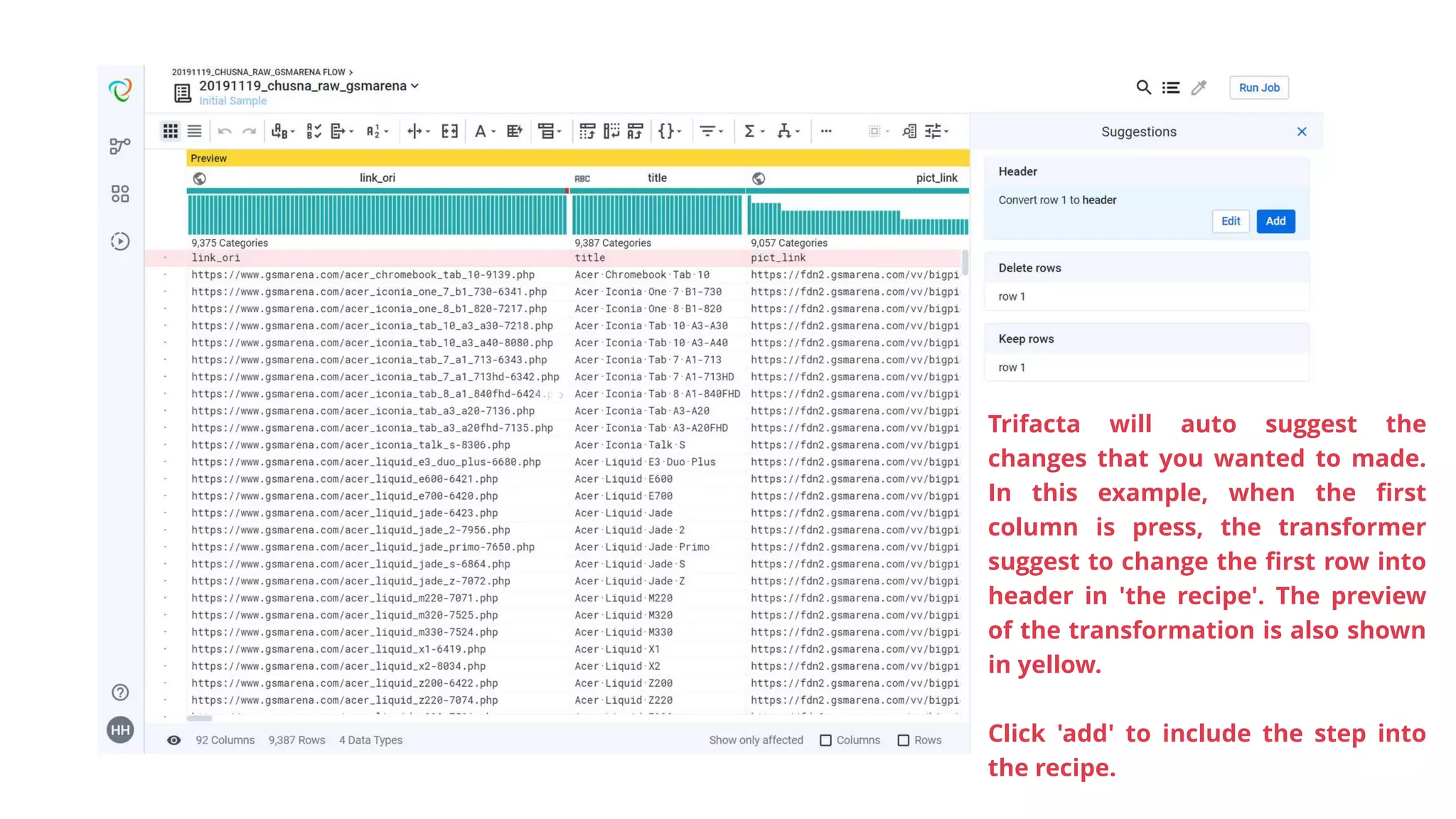Click the column lookup details icon
This screenshot has height=819, width=1456.
(909, 131)
